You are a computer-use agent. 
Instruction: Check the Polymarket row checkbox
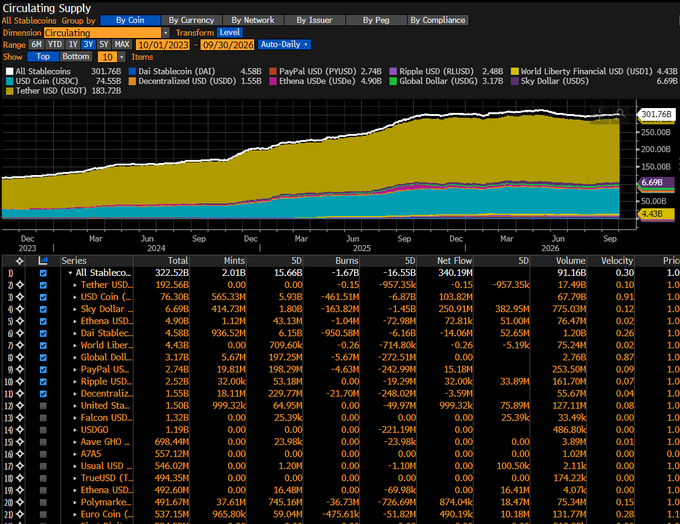tap(43, 502)
